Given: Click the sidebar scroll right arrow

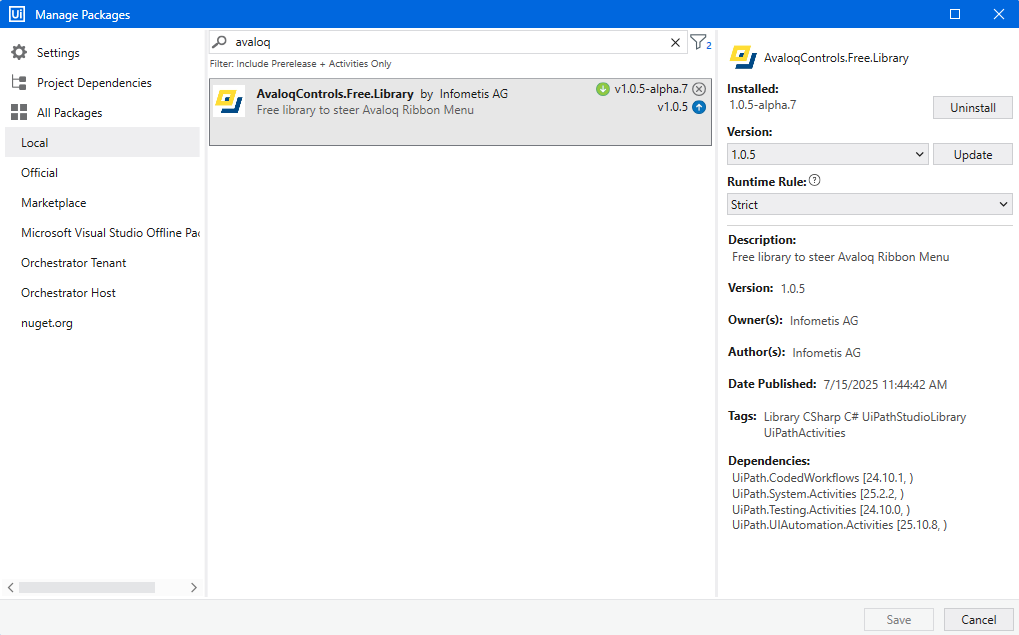Looking at the screenshot, I should (x=194, y=588).
